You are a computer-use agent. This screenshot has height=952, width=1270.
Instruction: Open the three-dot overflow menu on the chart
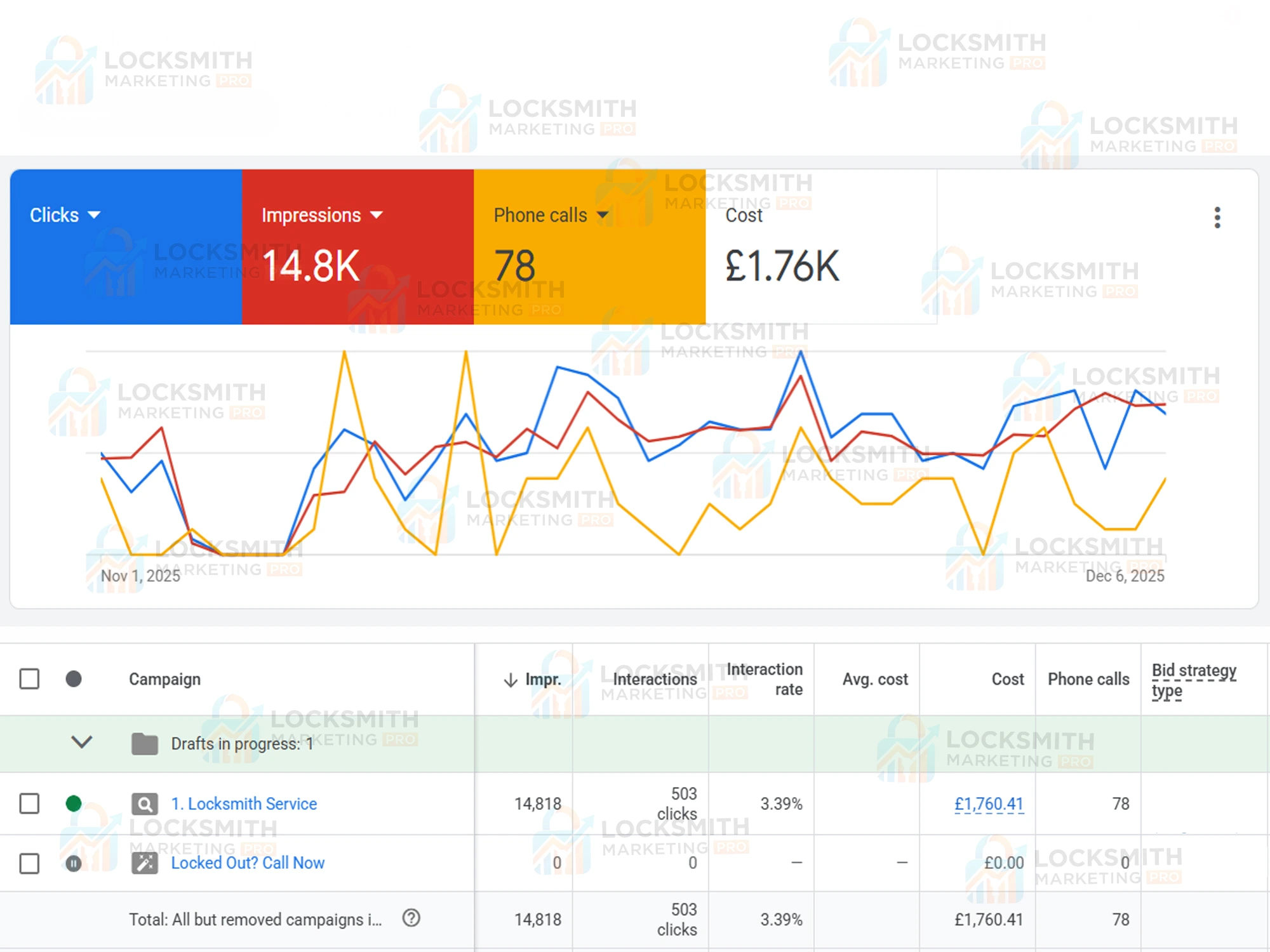click(x=1217, y=218)
